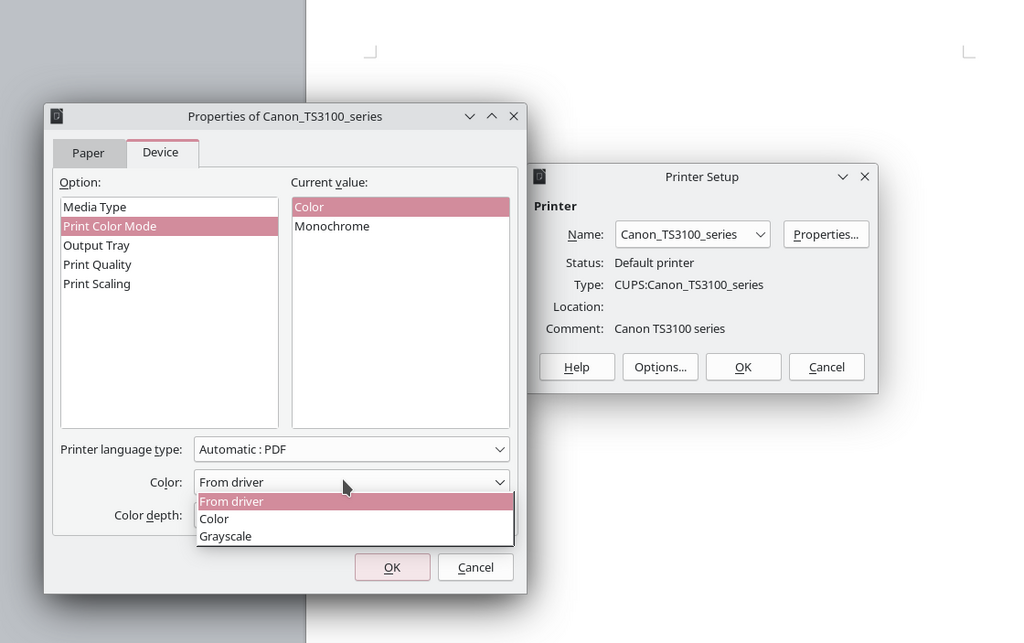This screenshot has height=643, width=1024.
Task: Click the Properties dialog title bar app icon
Action: pos(57,116)
